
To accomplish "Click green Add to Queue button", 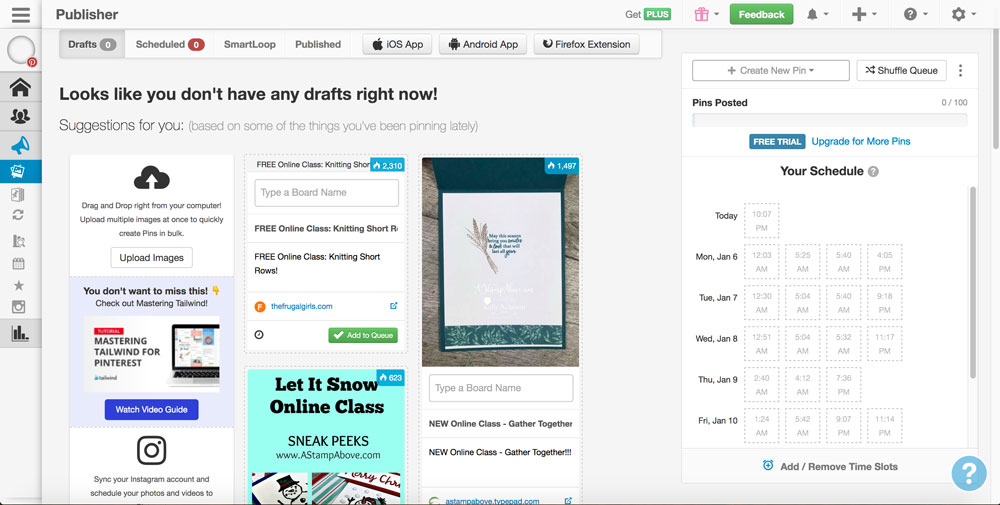I will click(363, 335).
